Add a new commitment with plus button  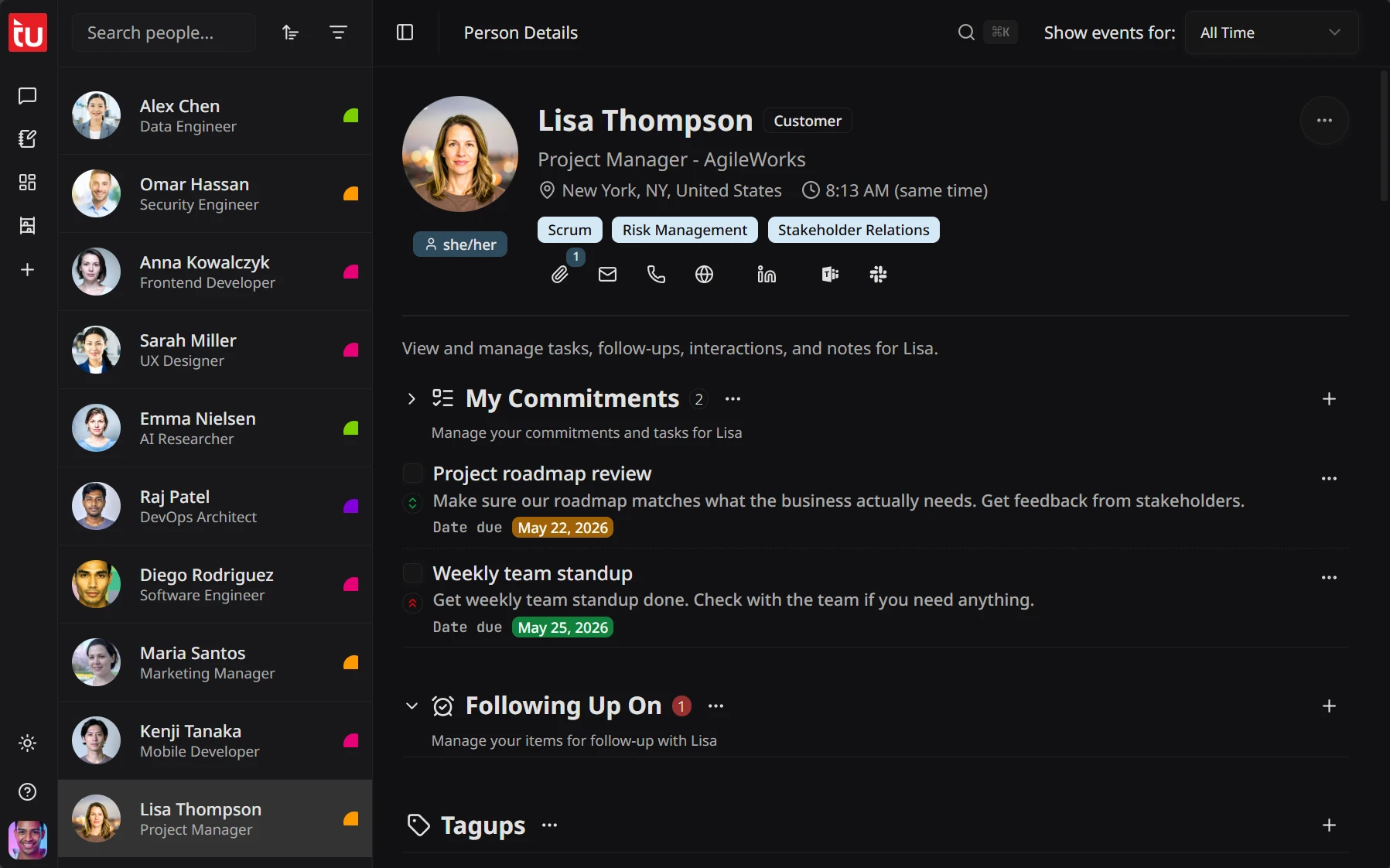[x=1329, y=398]
